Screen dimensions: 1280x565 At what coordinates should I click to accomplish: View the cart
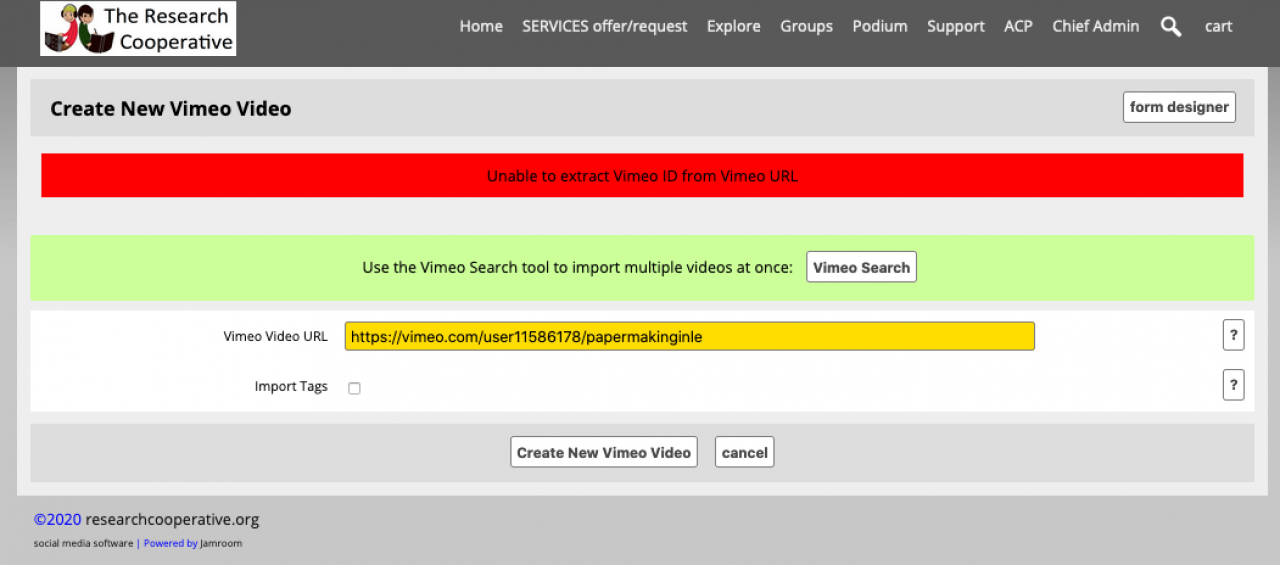(x=1218, y=27)
